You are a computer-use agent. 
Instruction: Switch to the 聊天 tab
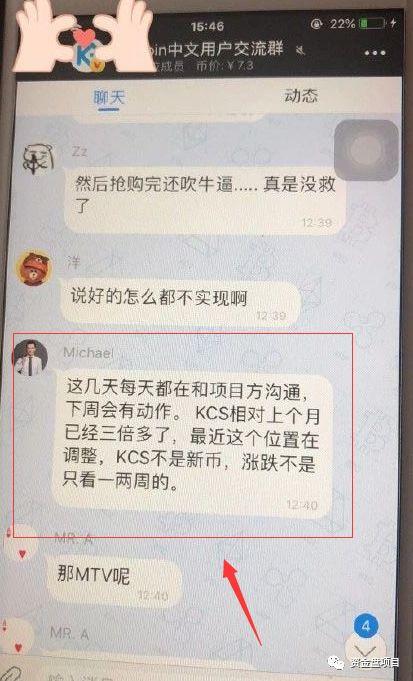(109, 98)
